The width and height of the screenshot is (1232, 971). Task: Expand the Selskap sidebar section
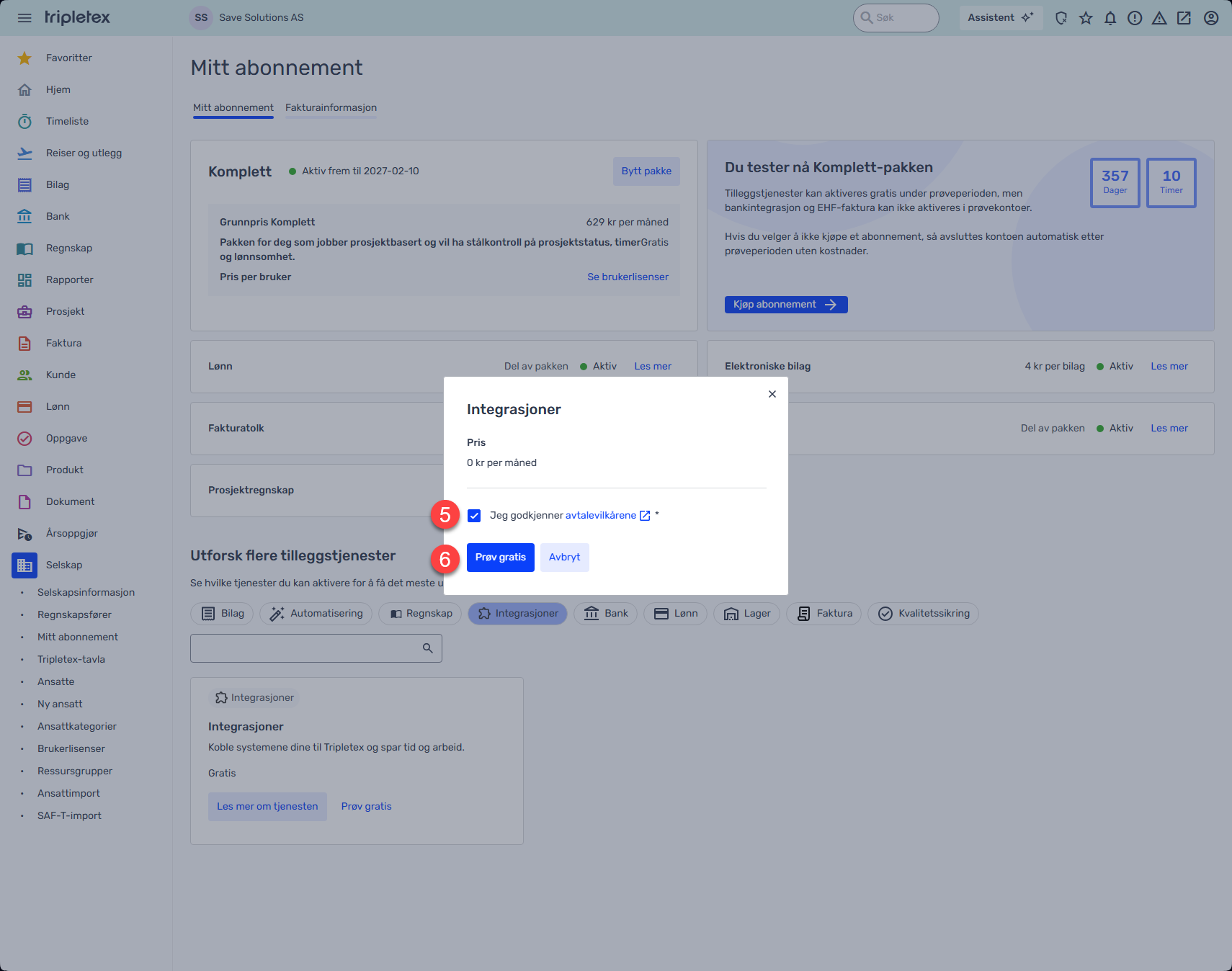coord(63,565)
